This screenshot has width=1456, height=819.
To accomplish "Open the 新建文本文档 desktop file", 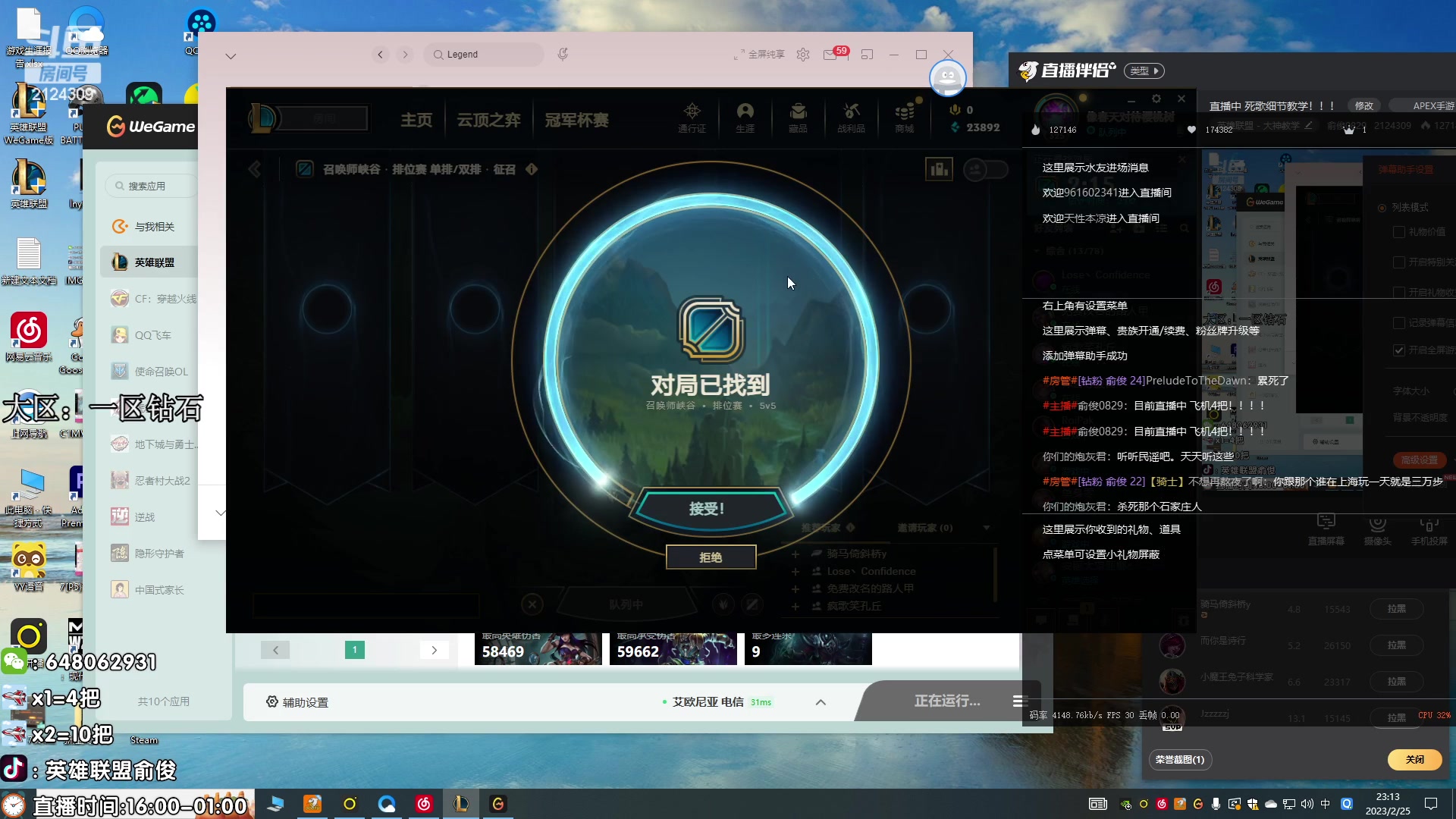I will 29,261.
